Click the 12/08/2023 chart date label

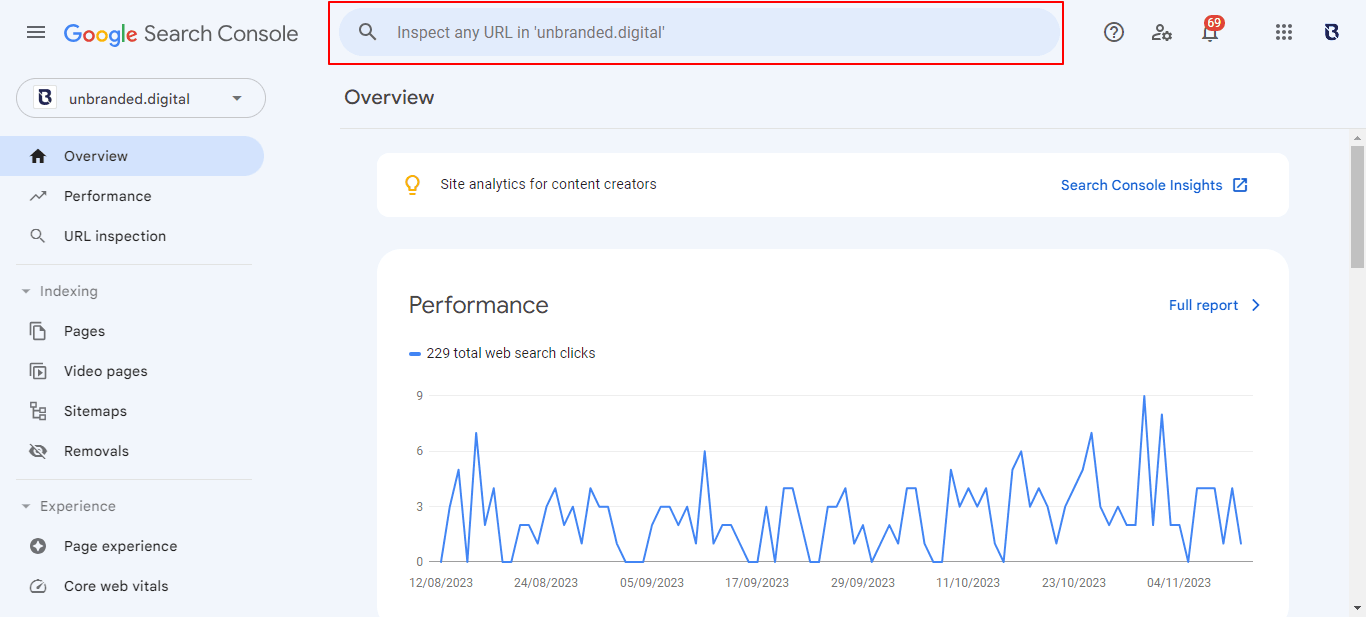coord(441,582)
